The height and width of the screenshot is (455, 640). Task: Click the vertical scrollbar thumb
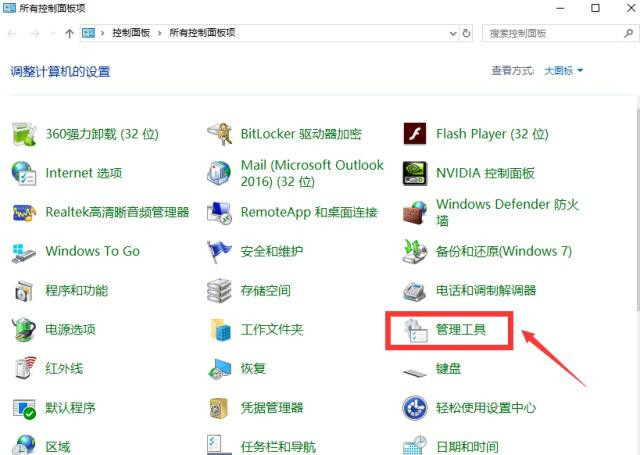(x=638, y=211)
